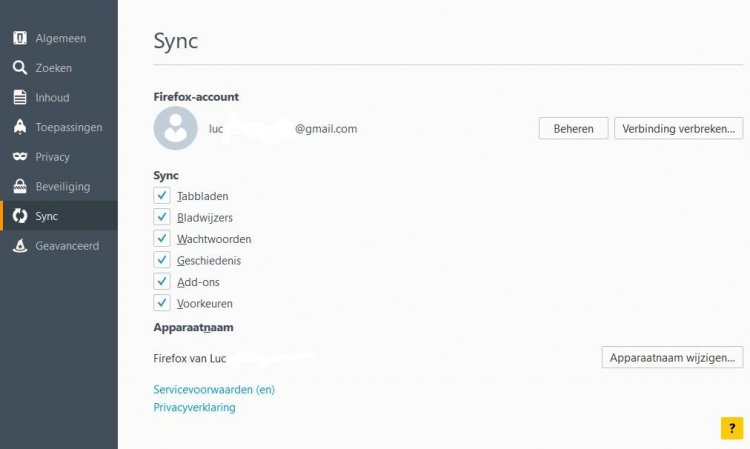Viewport: 750px width, 449px height.
Task: Click the Privacy mask icon
Action: (x=20, y=156)
